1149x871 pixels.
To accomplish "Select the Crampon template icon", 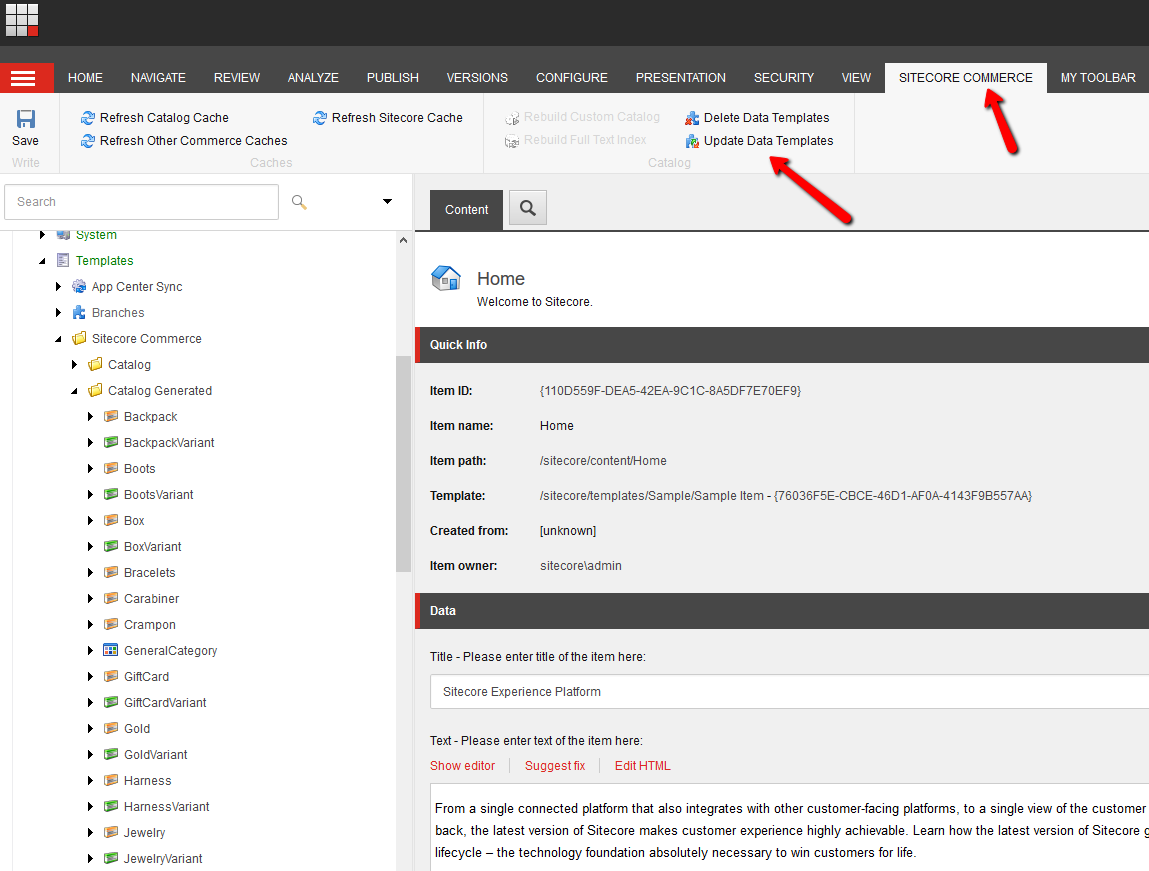I will pyautogui.click(x=111, y=624).
